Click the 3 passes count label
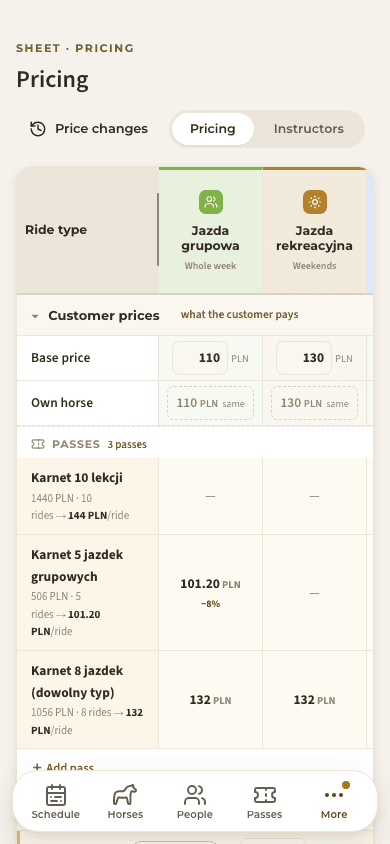Viewport: 390px width, 844px height. click(127, 445)
